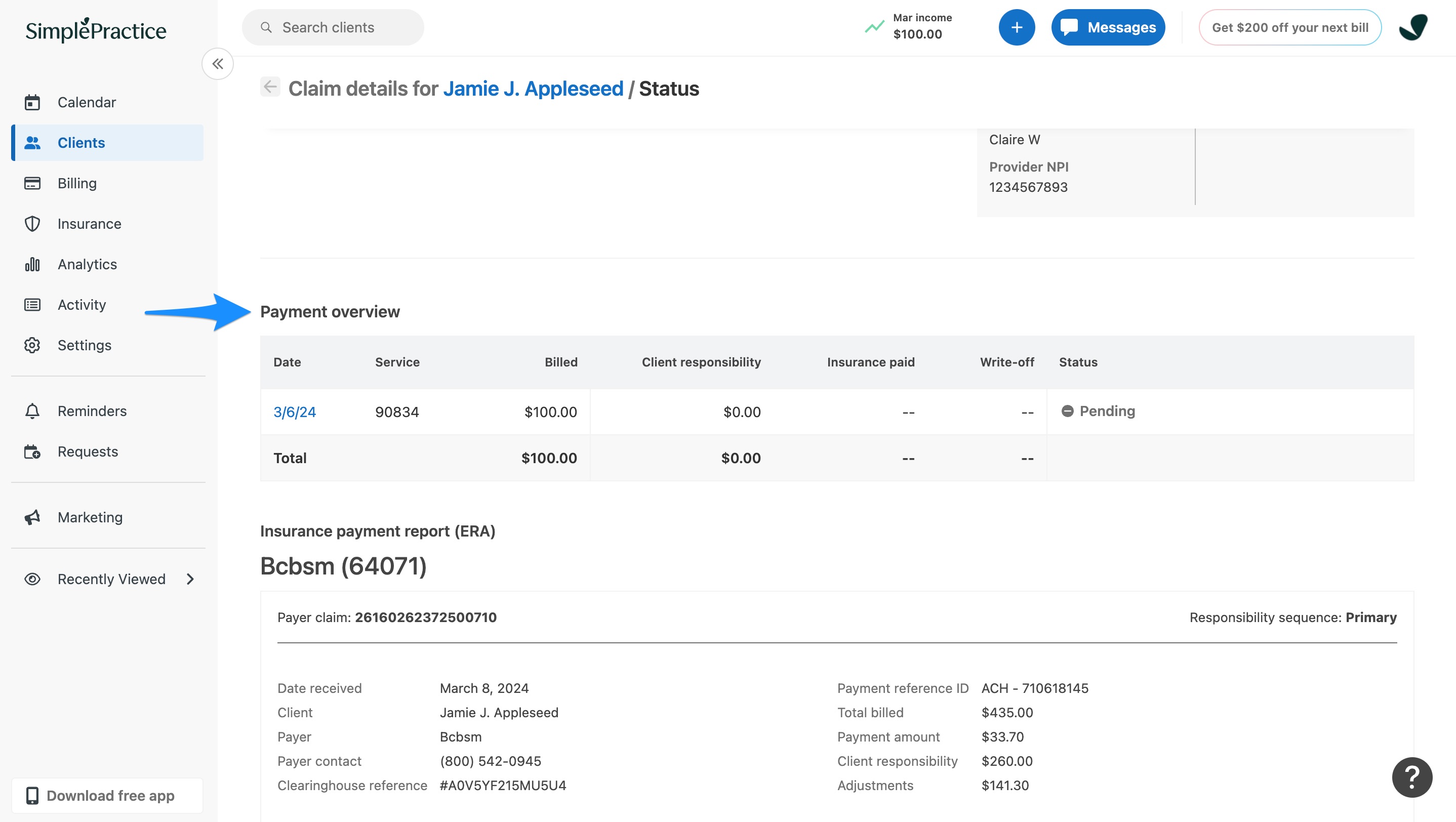Screen dimensions: 1456x822
Task: Click the phone icon in Download free app
Action: [32, 796]
